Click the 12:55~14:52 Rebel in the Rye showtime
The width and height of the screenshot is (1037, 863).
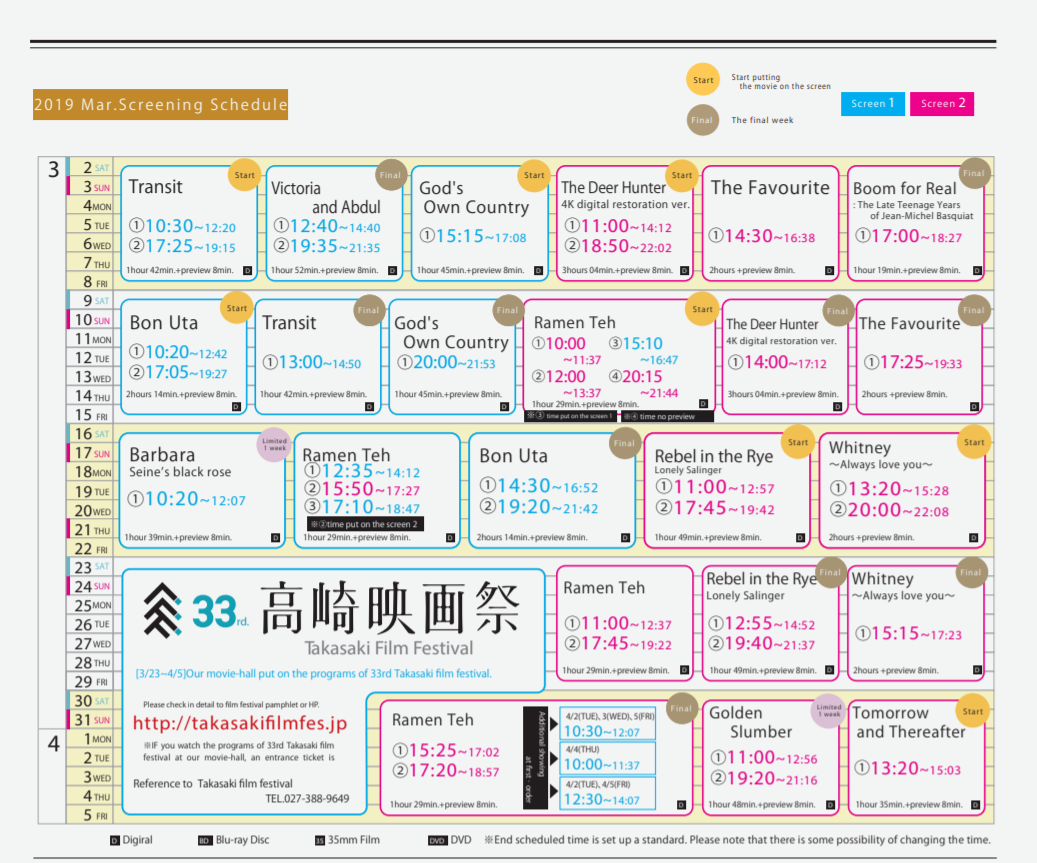[761, 624]
